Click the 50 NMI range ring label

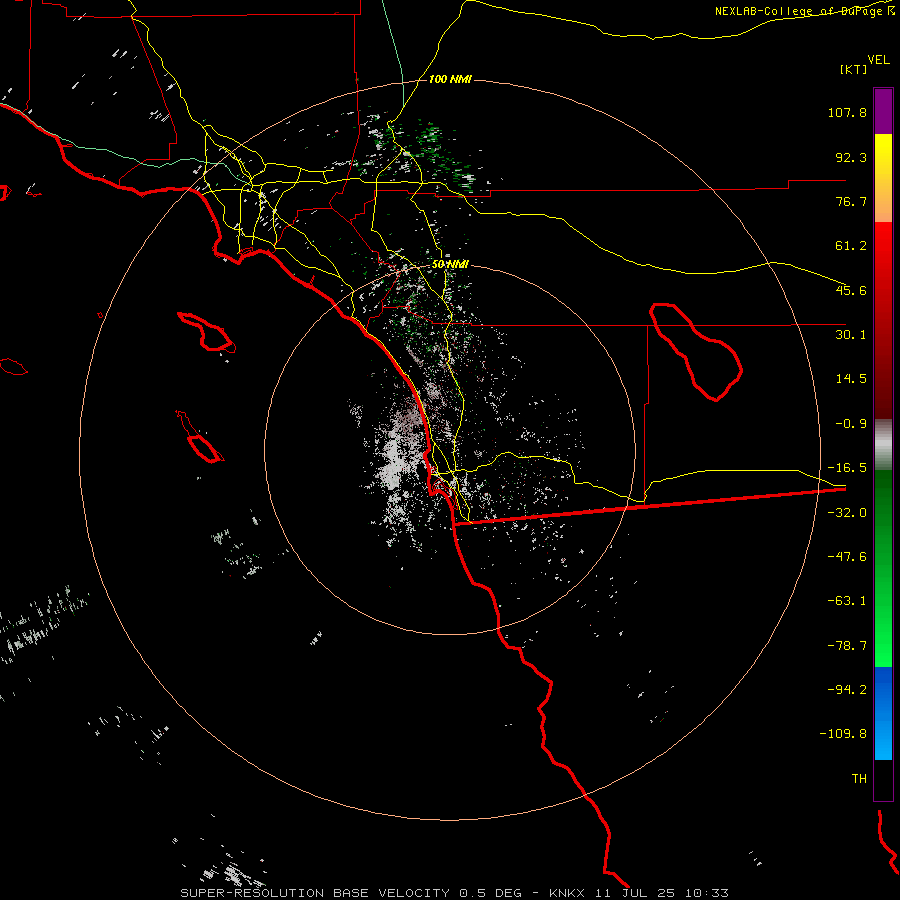[450, 264]
